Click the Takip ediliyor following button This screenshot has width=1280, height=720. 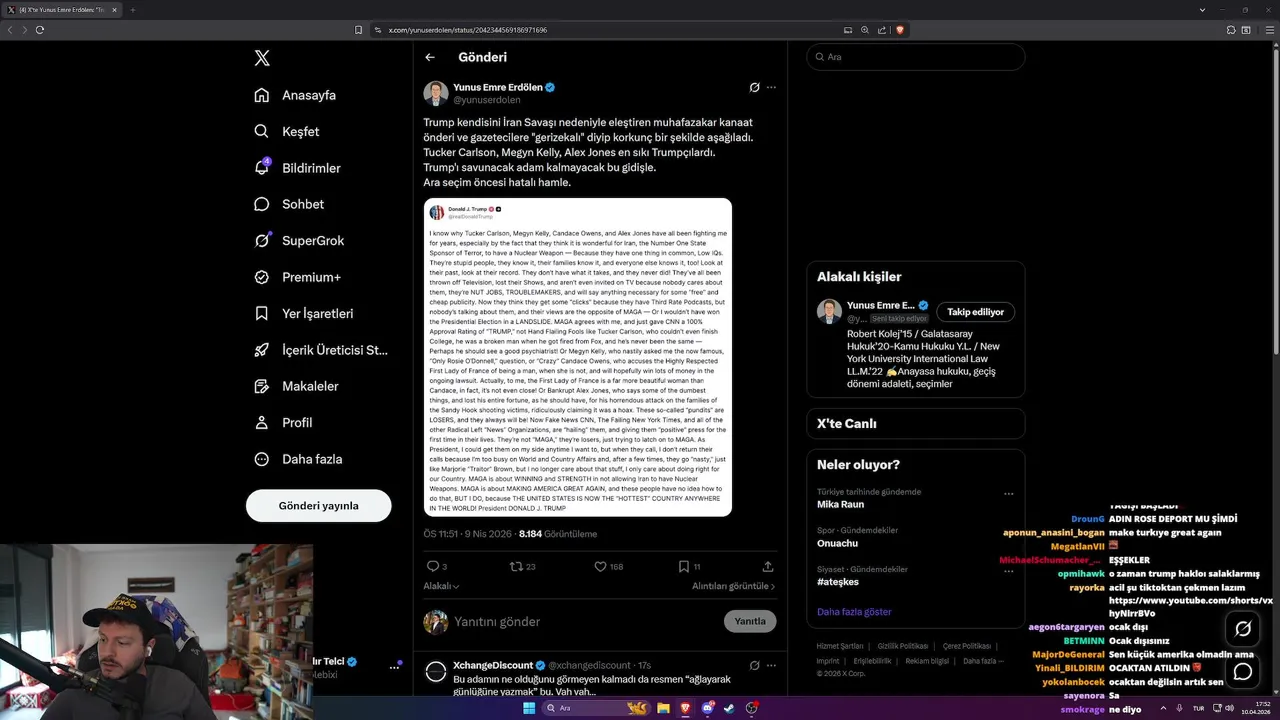[975, 312]
